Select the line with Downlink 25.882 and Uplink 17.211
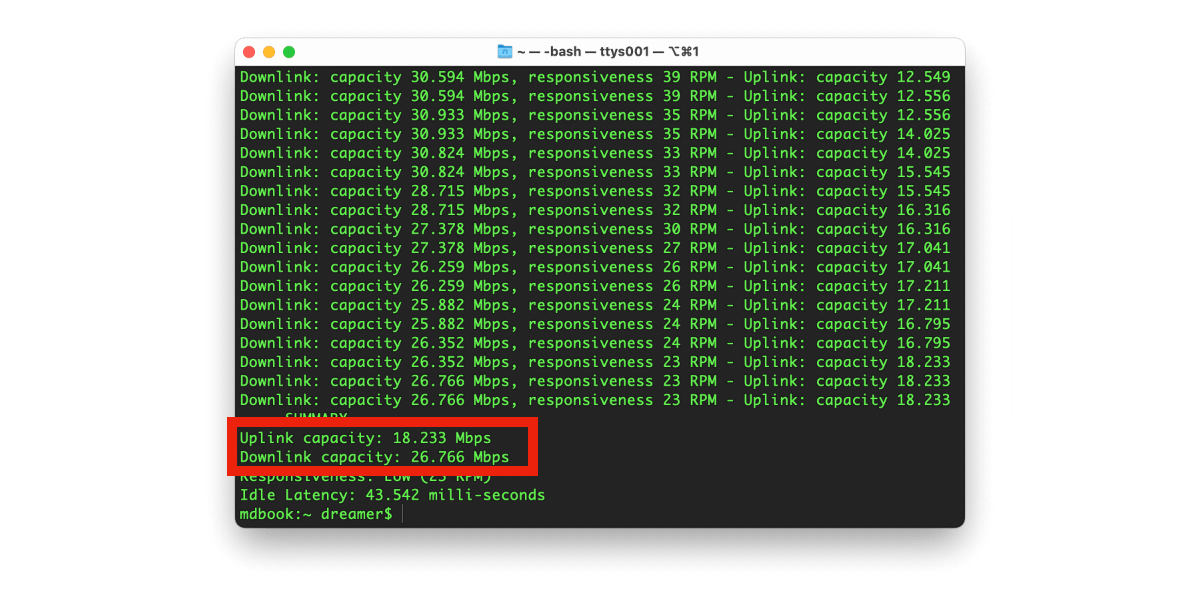This screenshot has width=1200, height=602. pyautogui.click(x=595, y=305)
